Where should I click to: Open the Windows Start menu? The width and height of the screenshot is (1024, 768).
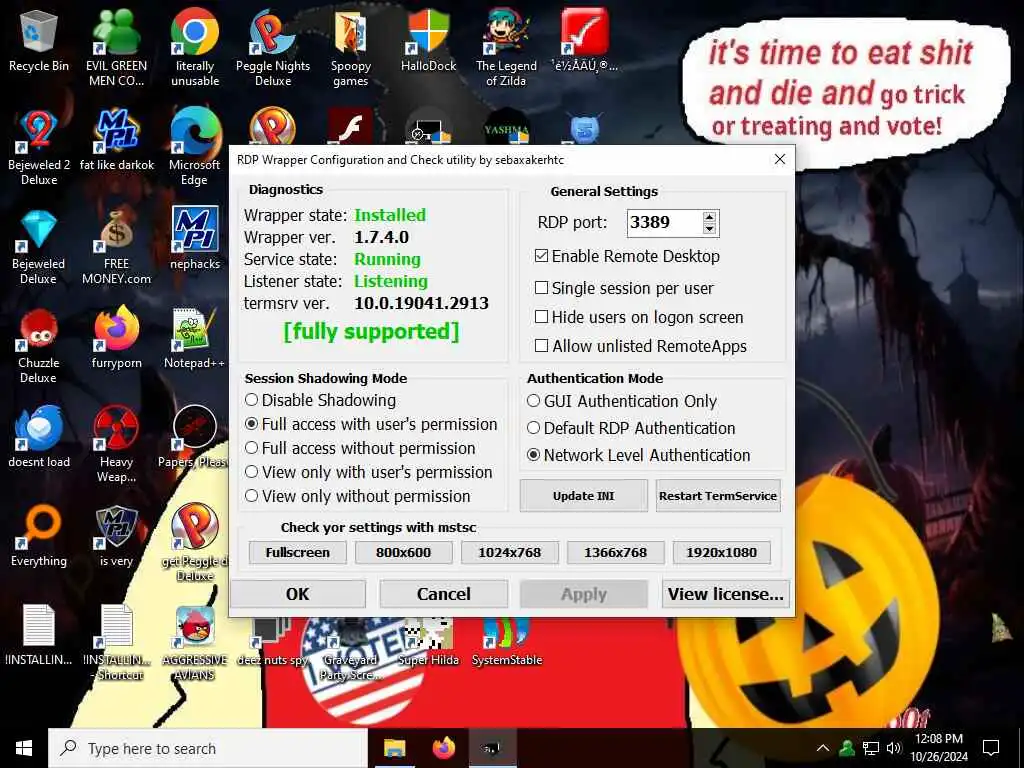(x=24, y=748)
